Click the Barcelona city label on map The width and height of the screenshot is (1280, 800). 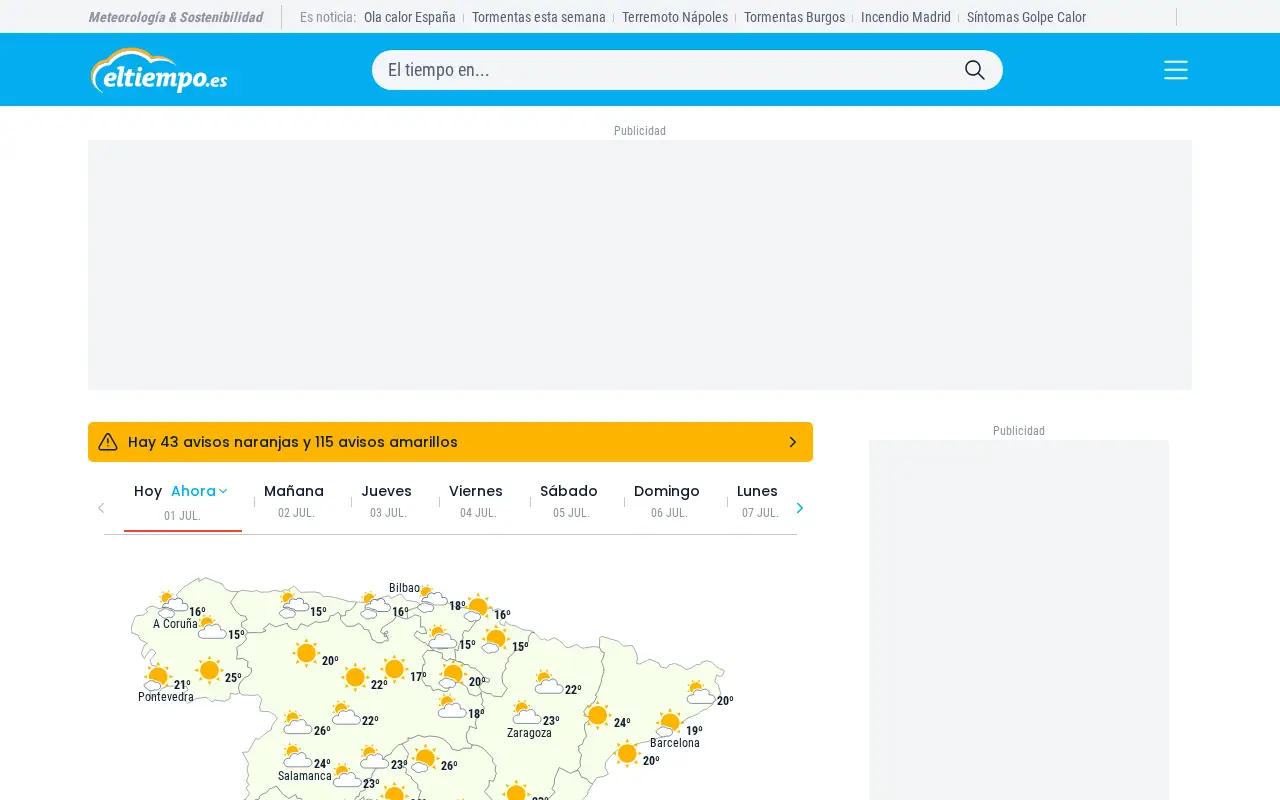(675, 743)
